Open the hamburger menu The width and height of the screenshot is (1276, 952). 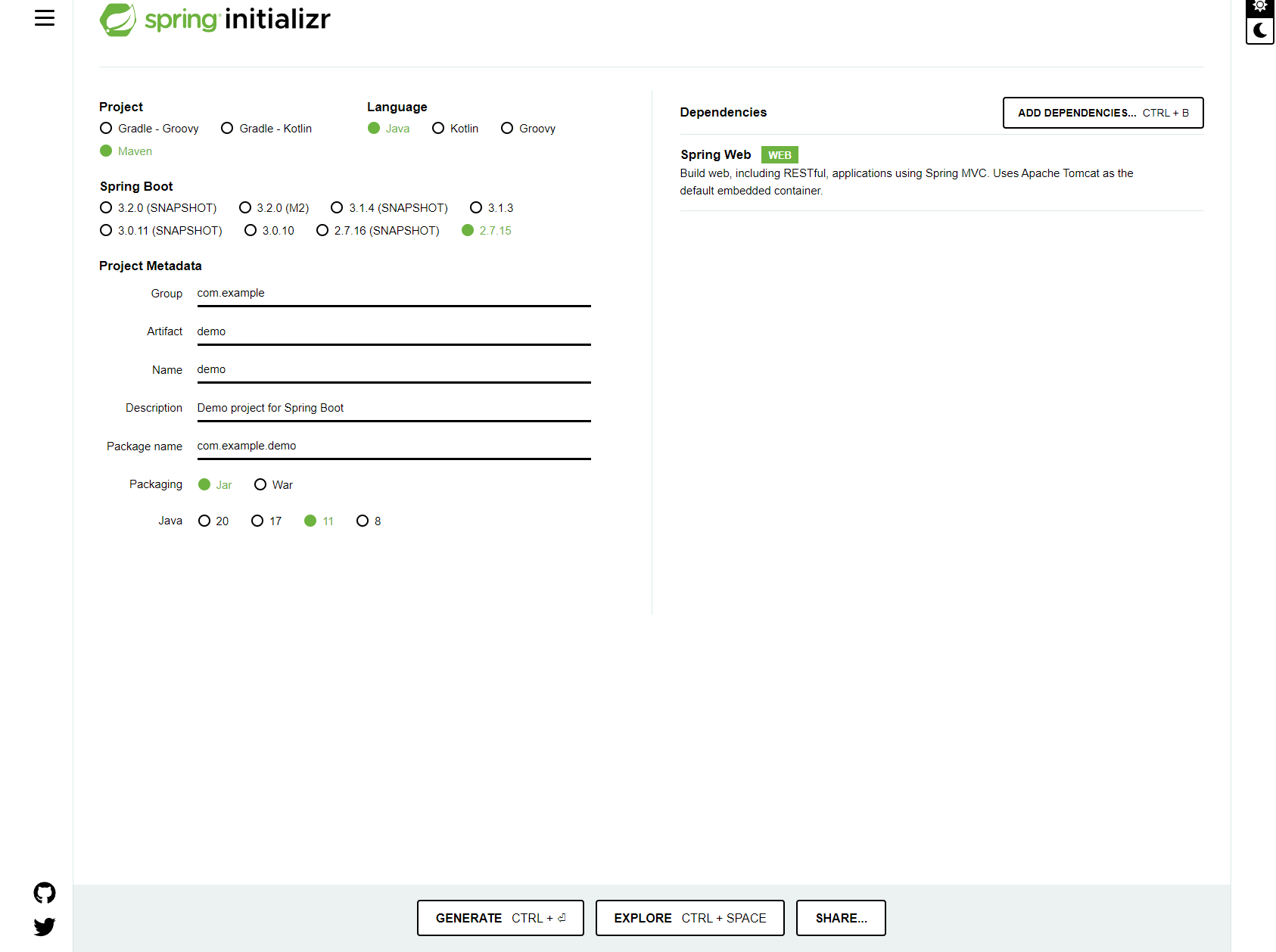(x=45, y=18)
